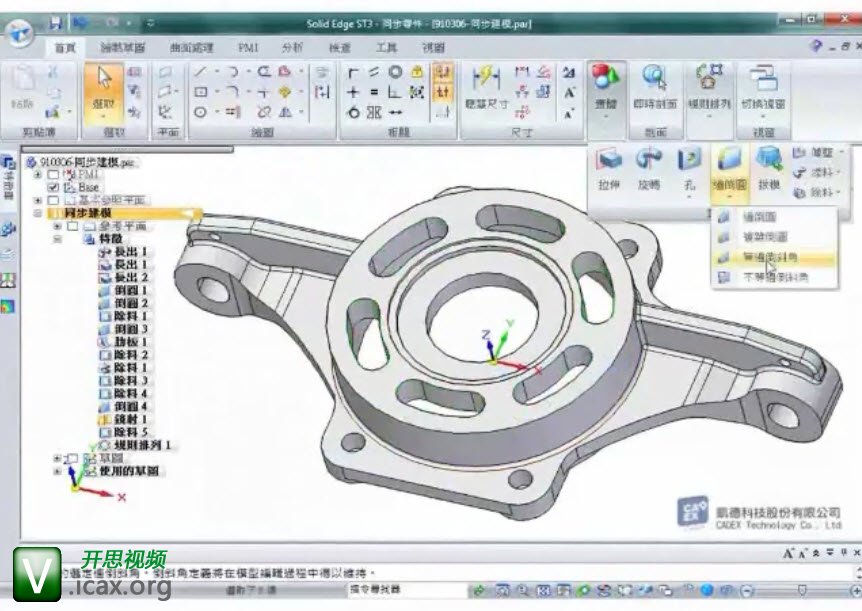Toggle the 參考平面 checkbox under 同步建模
Screen dimensions: 862x611
pos(73,226)
